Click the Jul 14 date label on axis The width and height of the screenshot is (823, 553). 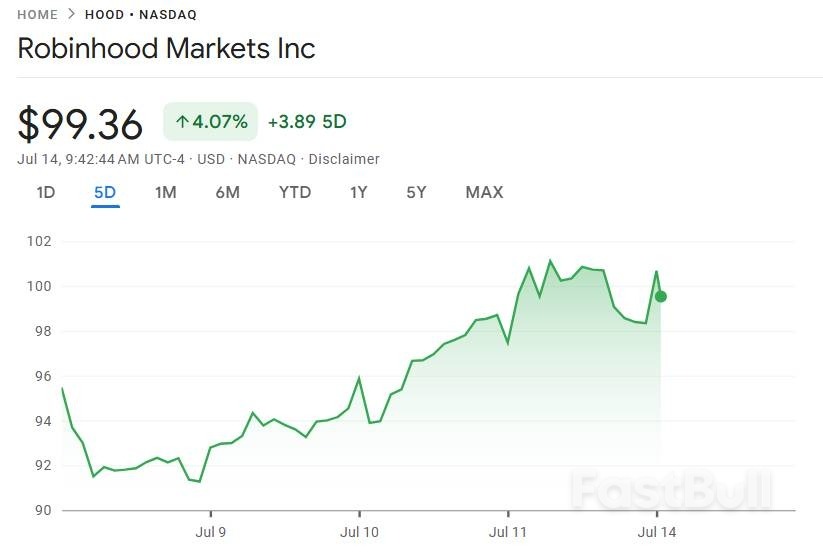657,532
